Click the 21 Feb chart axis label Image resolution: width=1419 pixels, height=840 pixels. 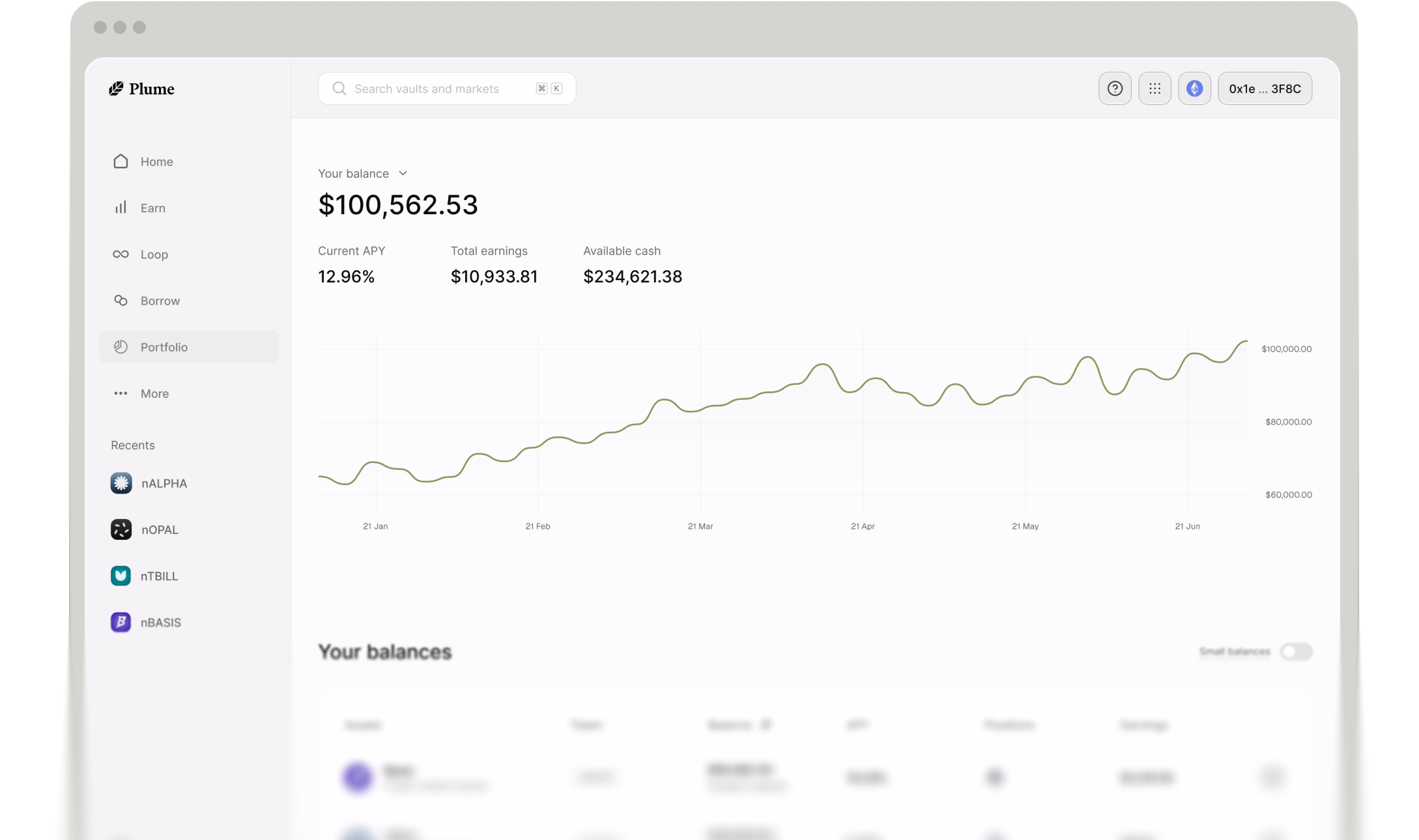(537, 526)
